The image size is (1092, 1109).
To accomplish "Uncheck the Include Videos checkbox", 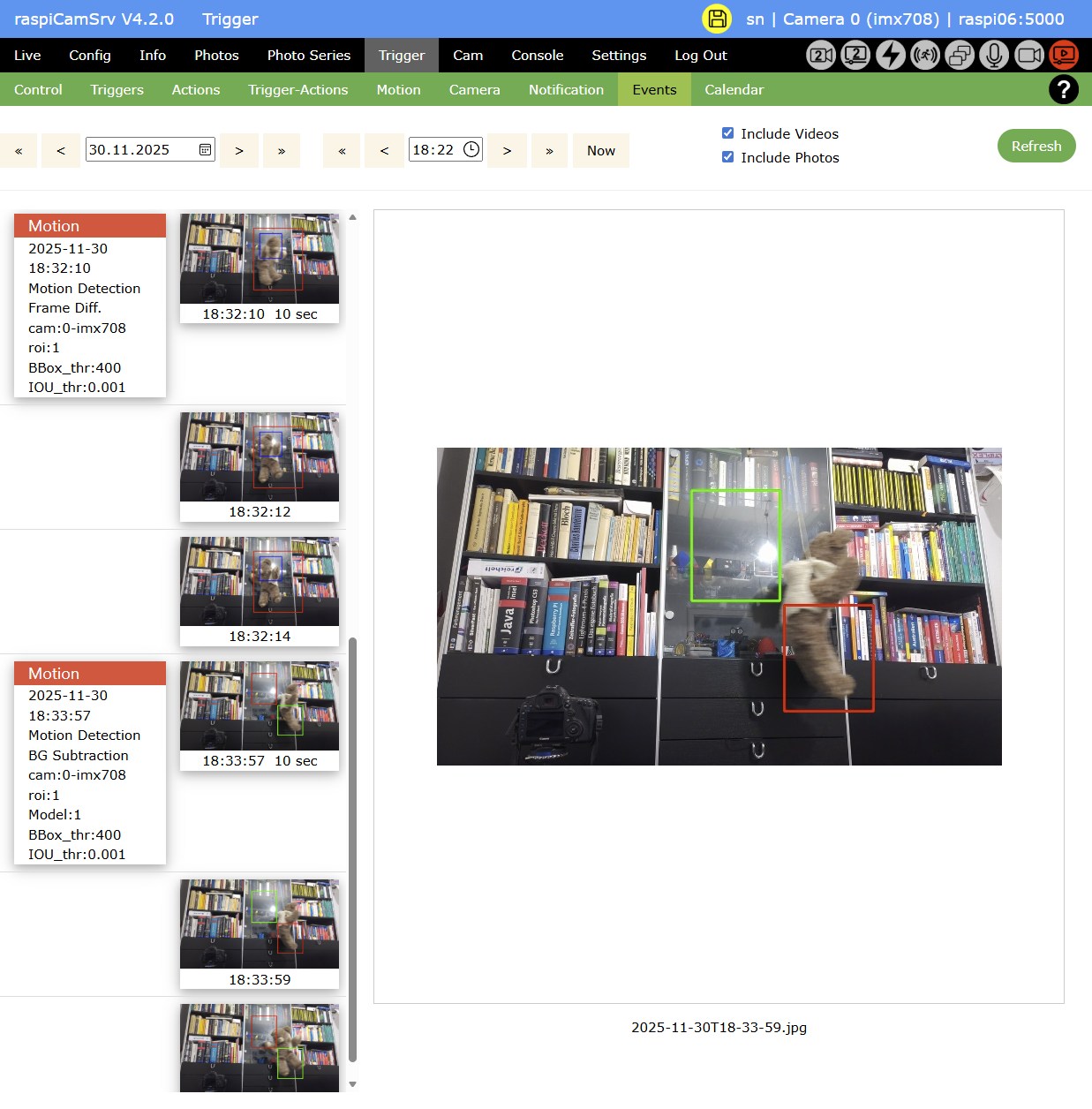I will (x=727, y=133).
